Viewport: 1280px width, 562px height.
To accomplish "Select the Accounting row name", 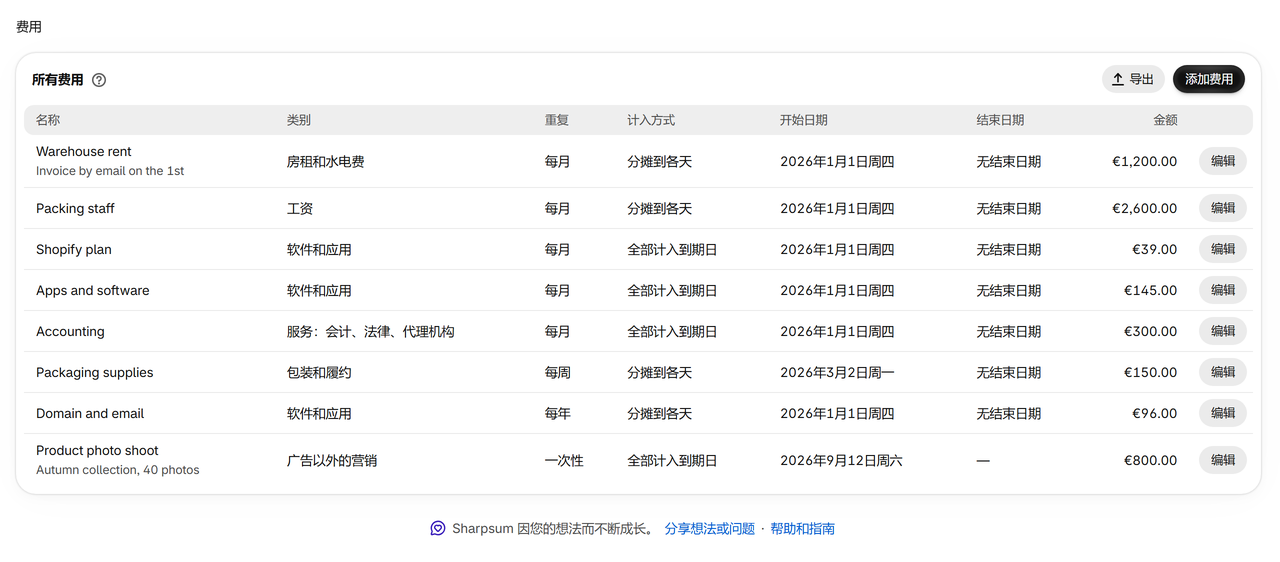I will coord(70,332).
